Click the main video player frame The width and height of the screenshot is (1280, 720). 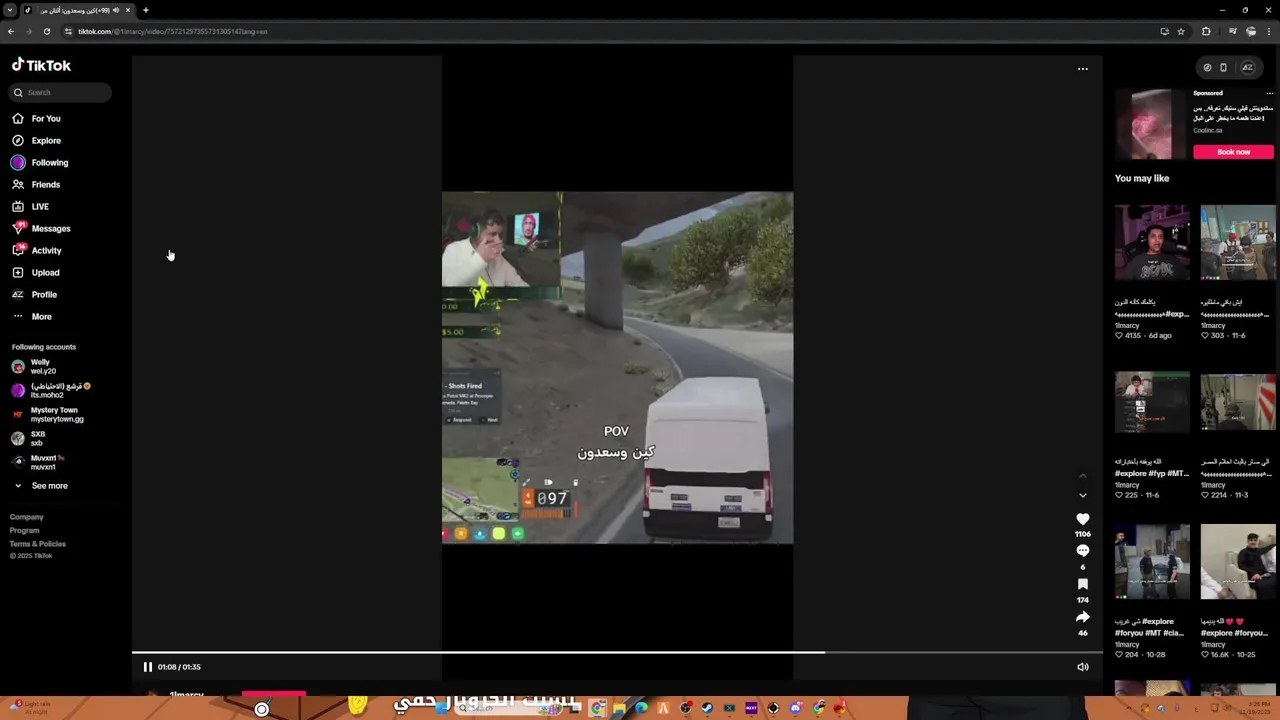coord(617,368)
